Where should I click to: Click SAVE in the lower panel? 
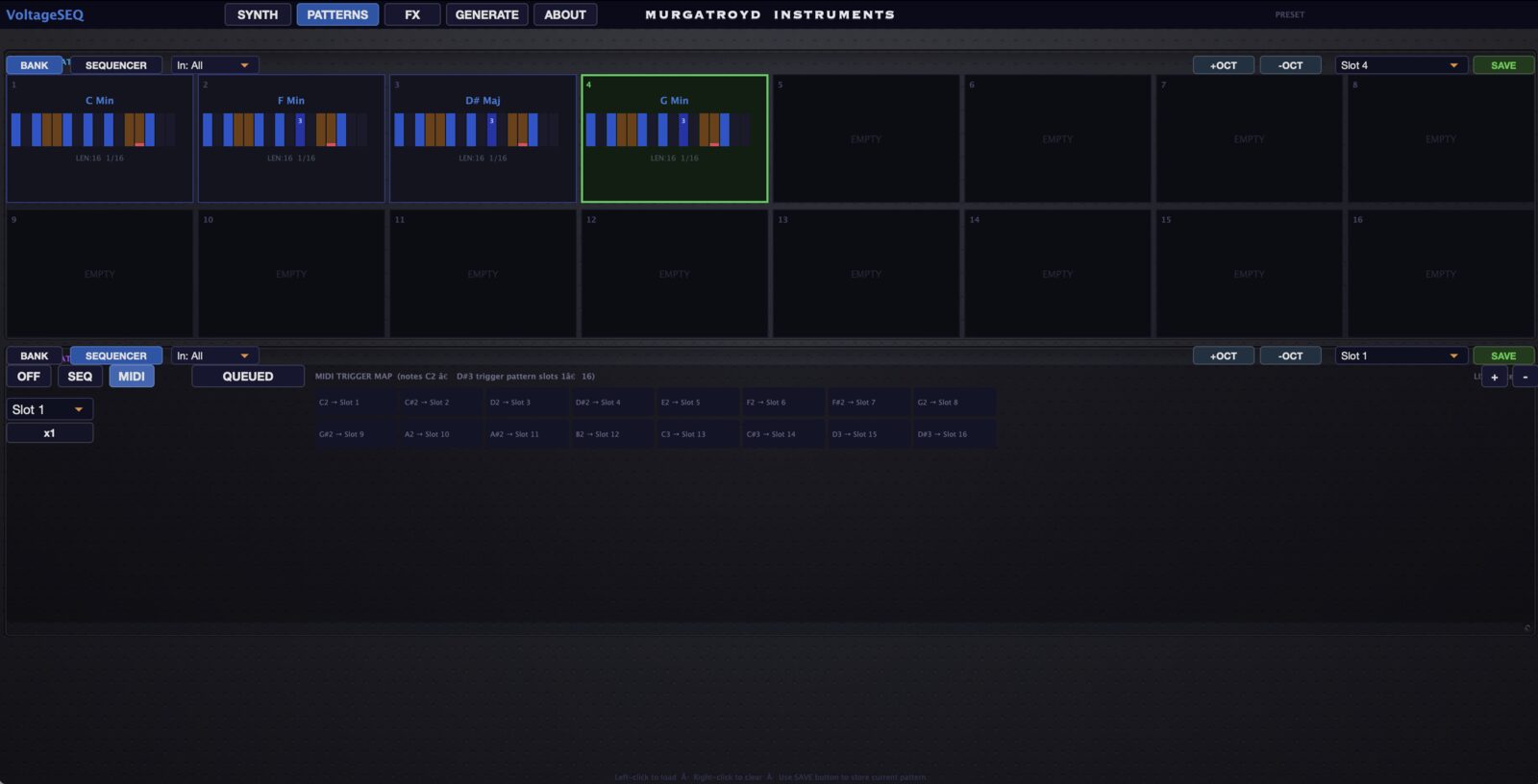click(1503, 355)
